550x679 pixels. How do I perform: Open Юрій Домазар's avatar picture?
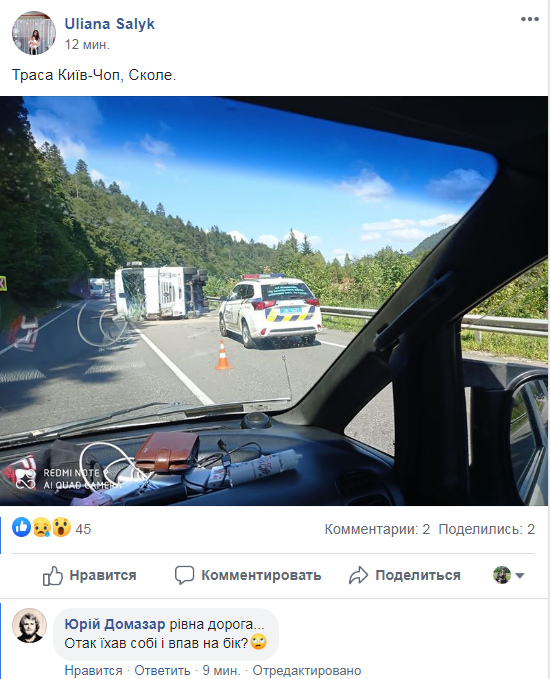tap(29, 625)
